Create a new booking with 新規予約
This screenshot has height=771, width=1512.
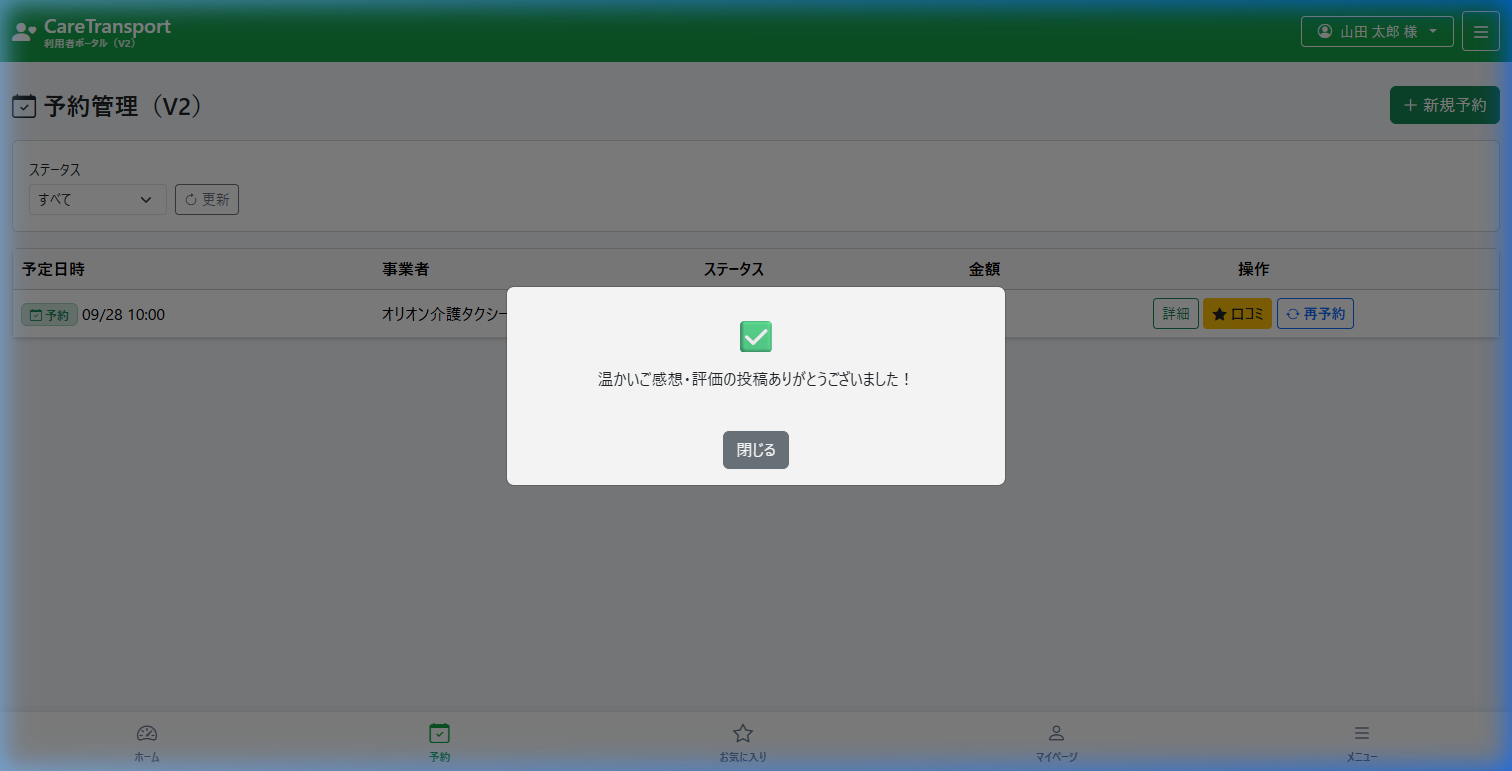1445,105
